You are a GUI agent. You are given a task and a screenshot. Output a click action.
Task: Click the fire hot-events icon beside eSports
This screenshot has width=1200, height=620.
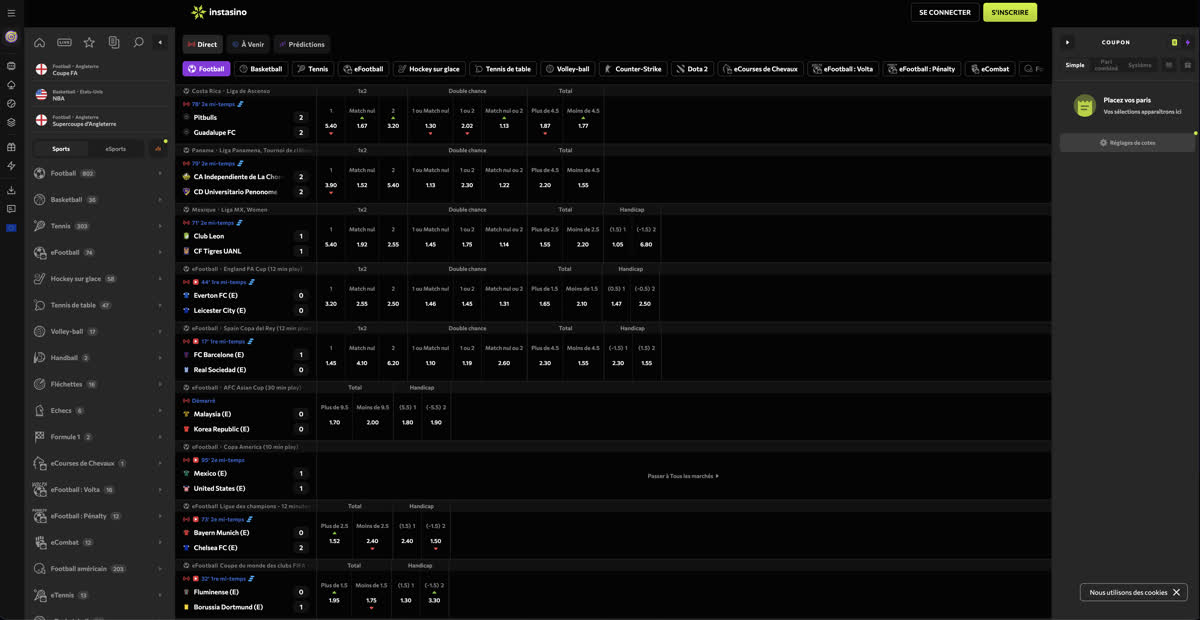157,149
